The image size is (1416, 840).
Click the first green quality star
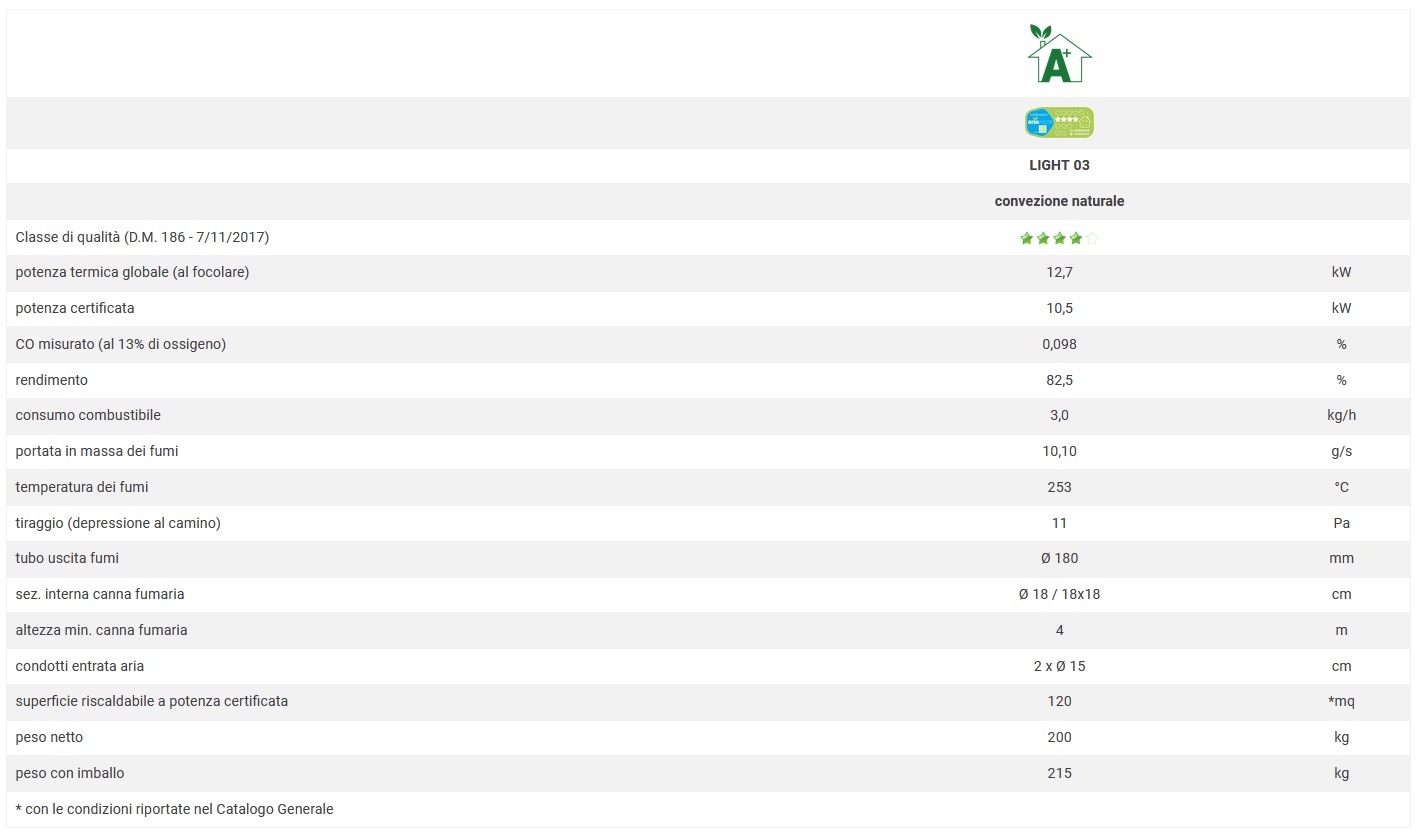tap(1026, 238)
